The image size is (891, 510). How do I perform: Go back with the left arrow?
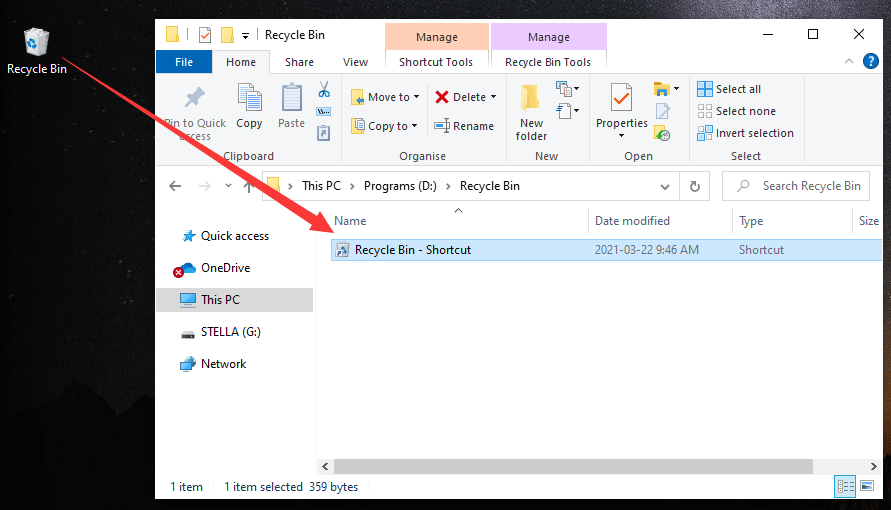[175, 186]
